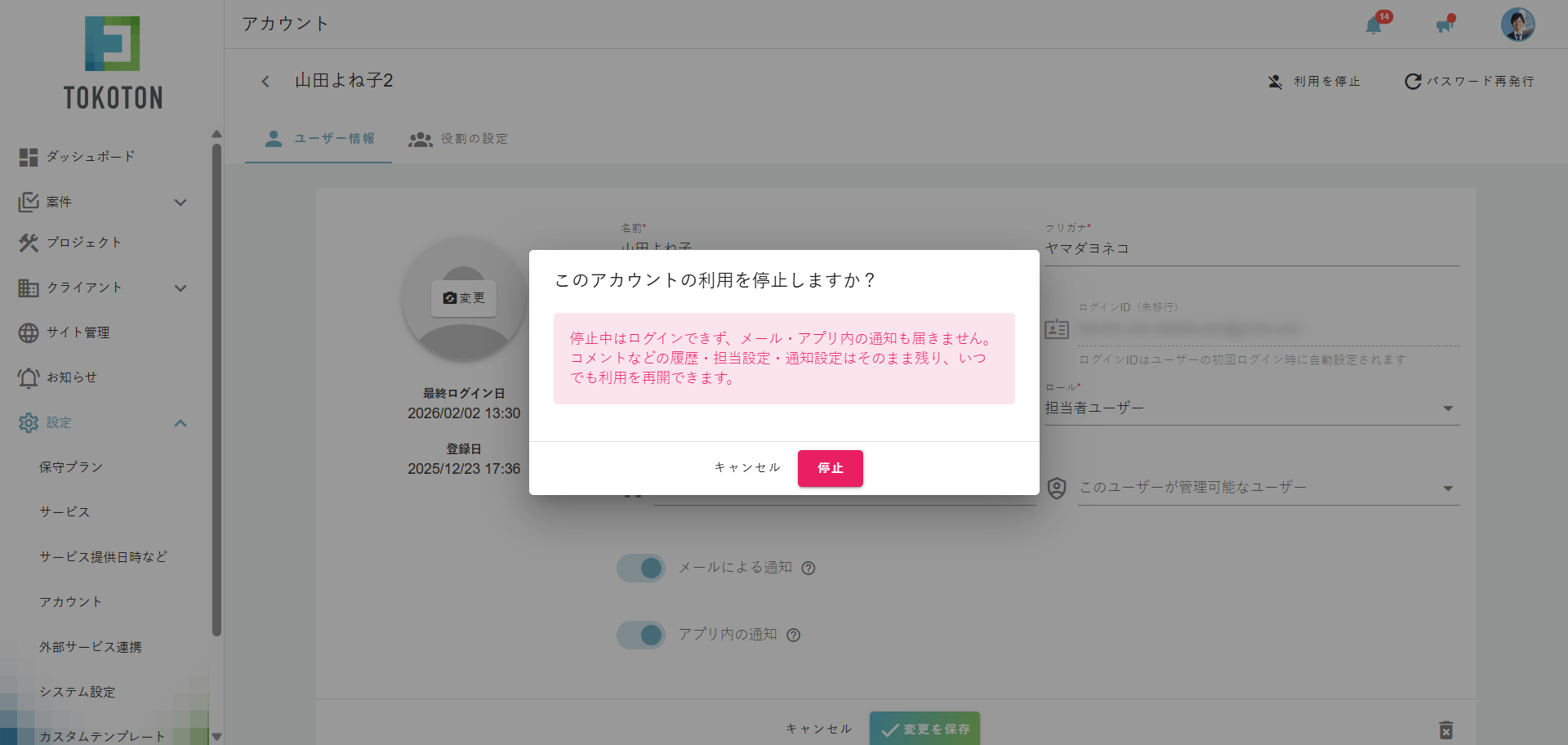Confirm with the red 停止 button
Screen dimensions: 1568x745
click(x=830, y=468)
